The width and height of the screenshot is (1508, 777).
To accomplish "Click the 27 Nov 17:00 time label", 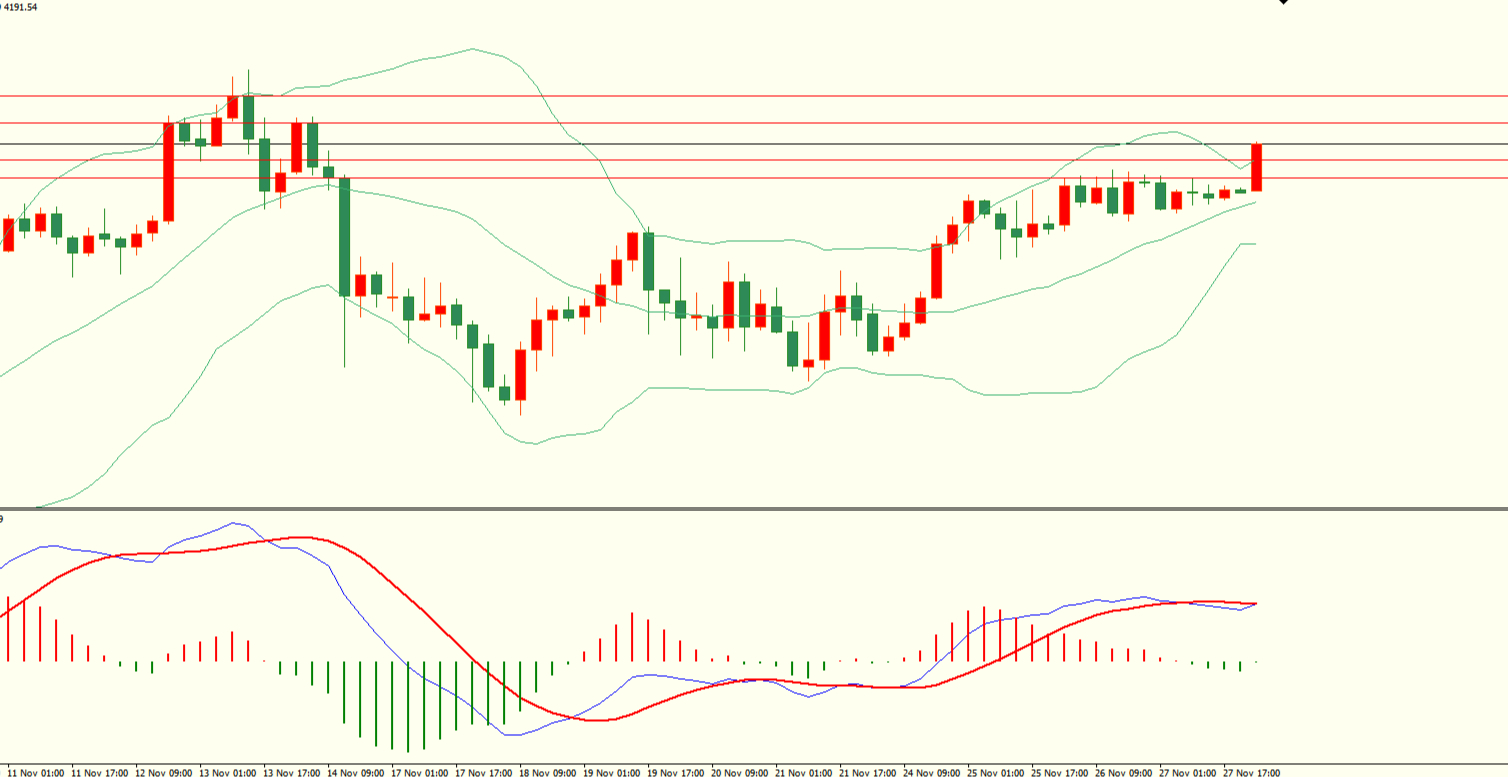I will [1250, 772].
